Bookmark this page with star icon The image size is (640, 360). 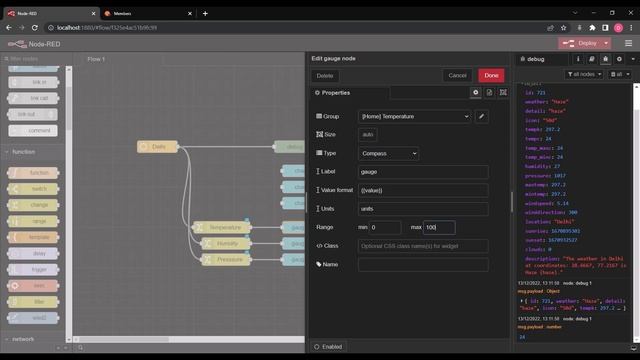564,28
